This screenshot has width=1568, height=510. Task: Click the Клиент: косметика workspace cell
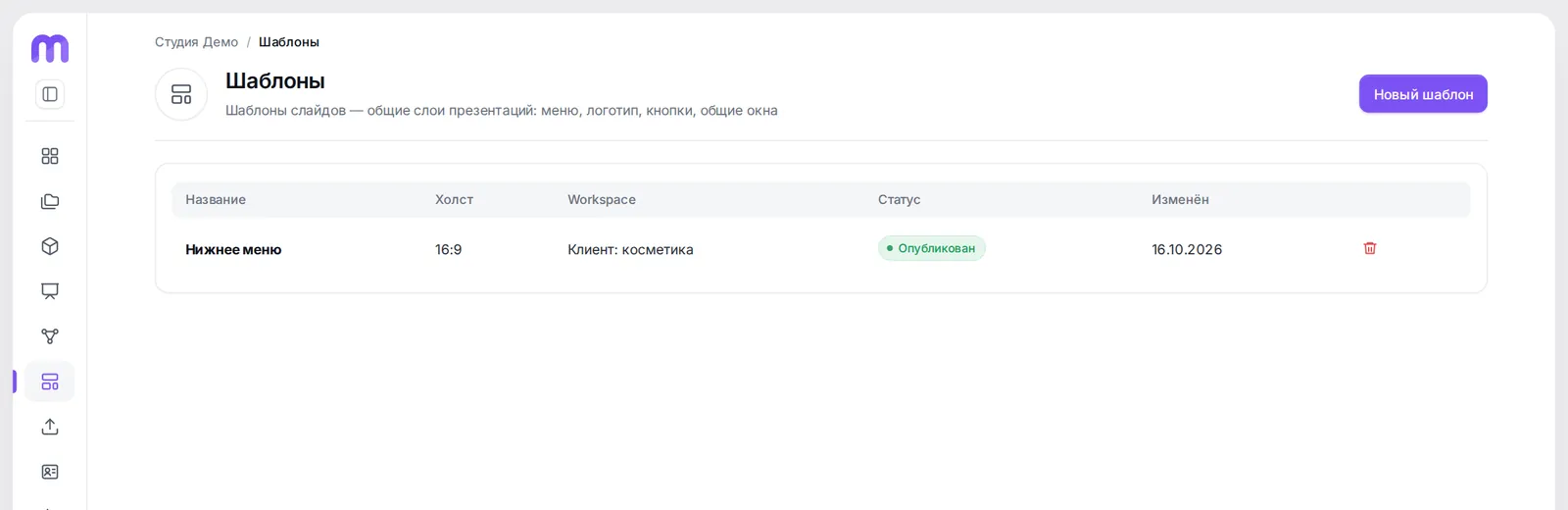click(x=630, y=249)
